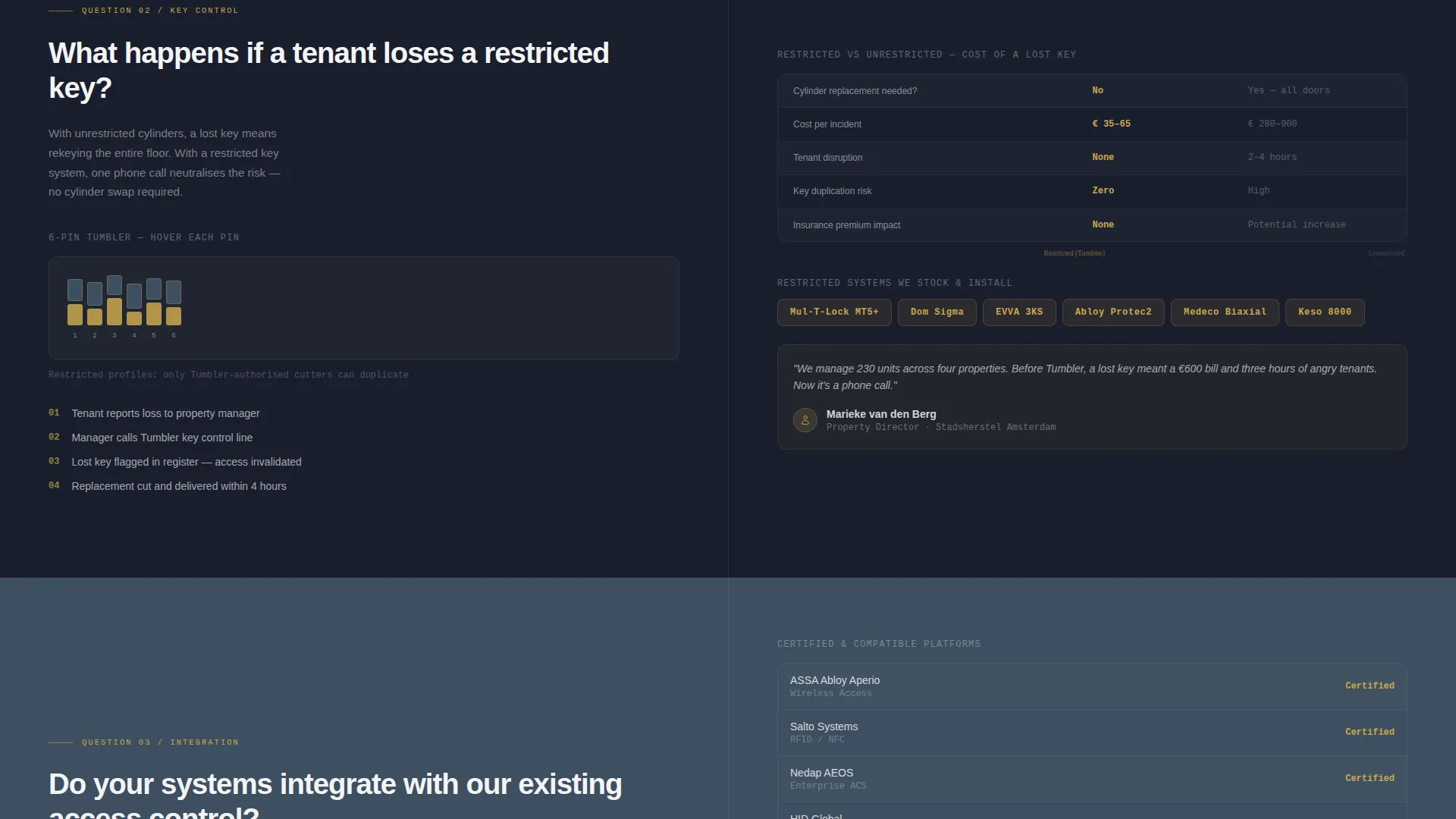Click the 'Cost per incident' row label

827,124
